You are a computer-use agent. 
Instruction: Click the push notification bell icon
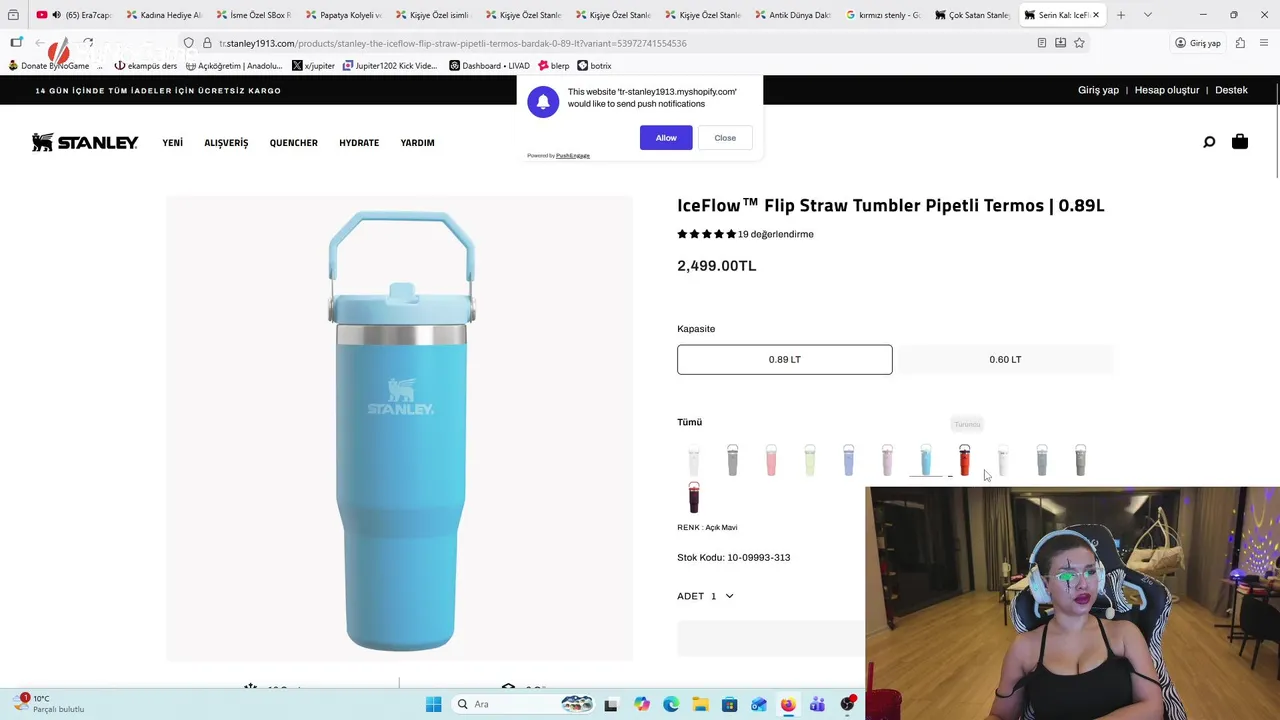click(x=543, y=102)
